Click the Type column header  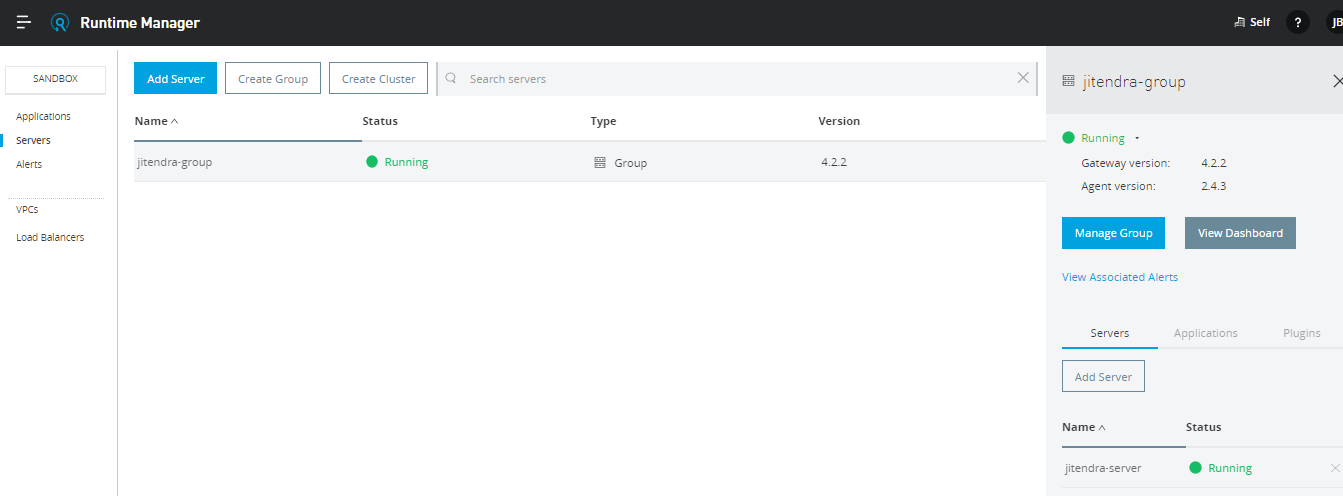point(603,121)
